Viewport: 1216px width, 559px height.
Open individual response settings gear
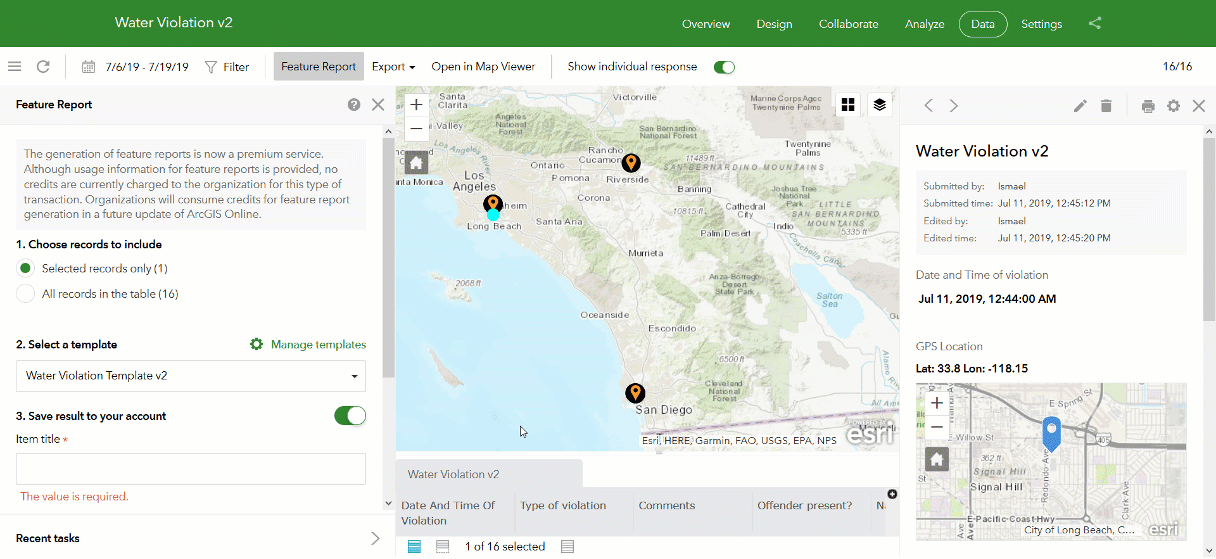point(1174,105)
